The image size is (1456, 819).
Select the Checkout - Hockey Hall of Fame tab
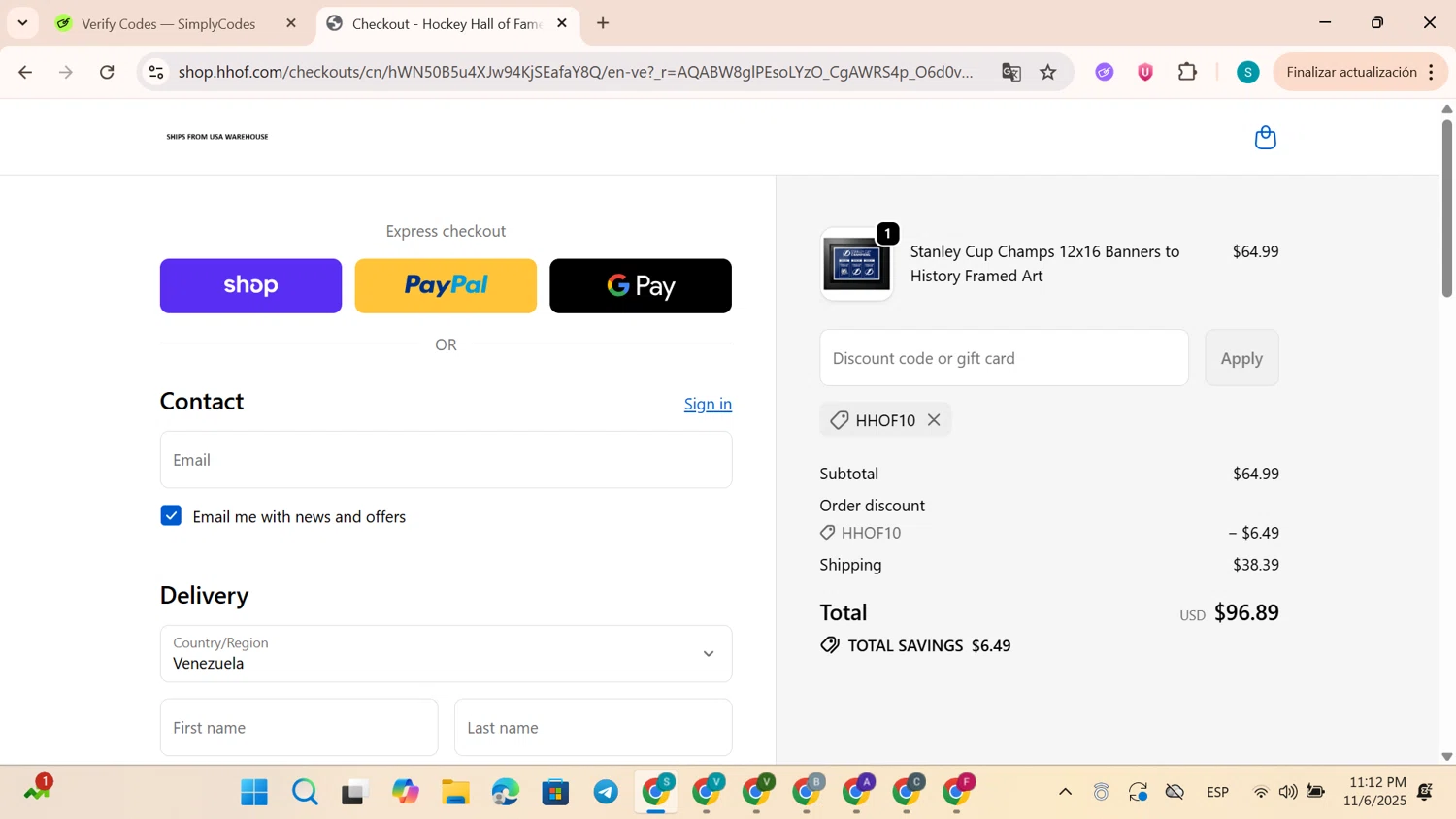click(x=447, y=23)
